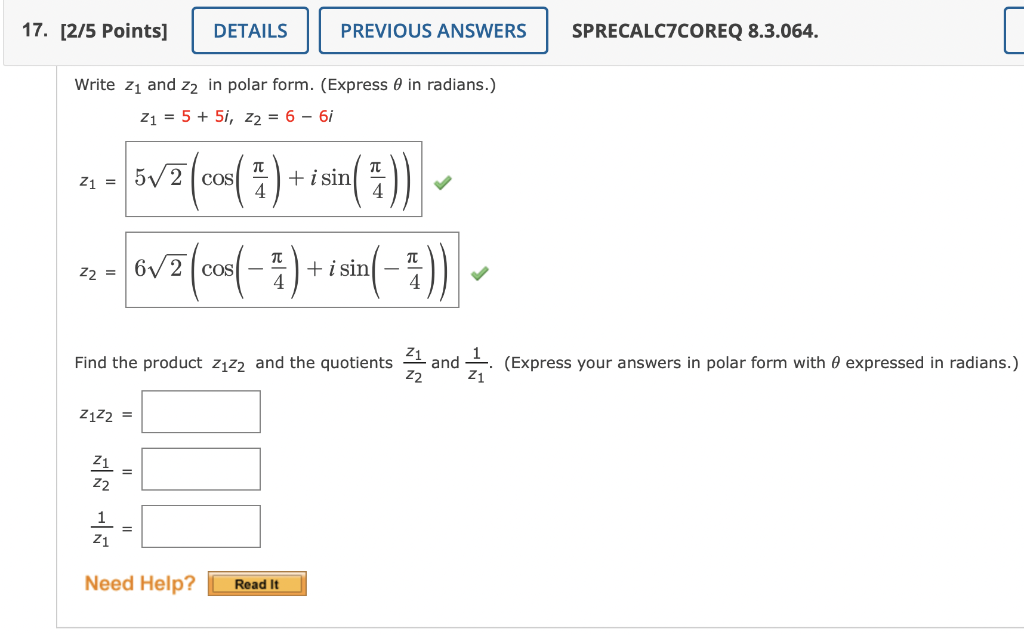Click the green checkmark beside z1 answer
1024x635 pixels.
[442, 182]
